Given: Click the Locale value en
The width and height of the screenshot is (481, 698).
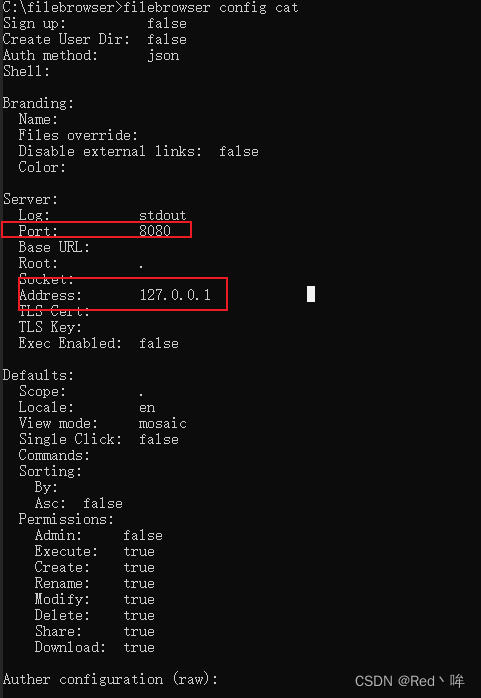Looking at the screenshot, I should [147, 407].
